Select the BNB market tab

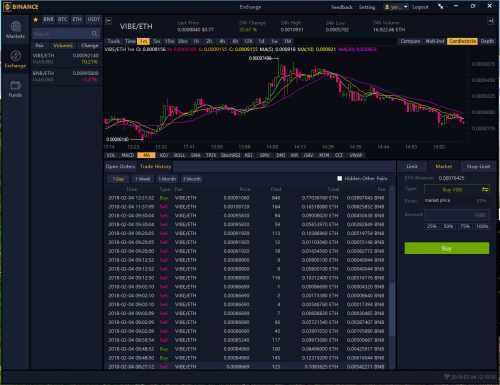tap(48, 19)
